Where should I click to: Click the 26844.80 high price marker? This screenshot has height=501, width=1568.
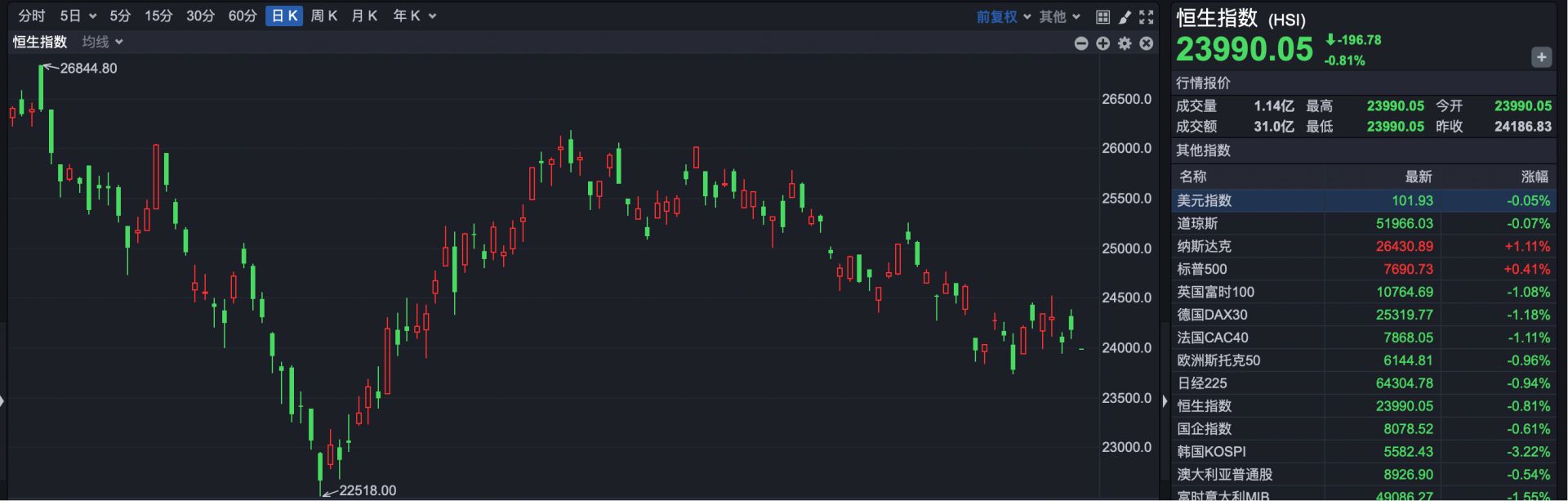click(x=88, y=69)
